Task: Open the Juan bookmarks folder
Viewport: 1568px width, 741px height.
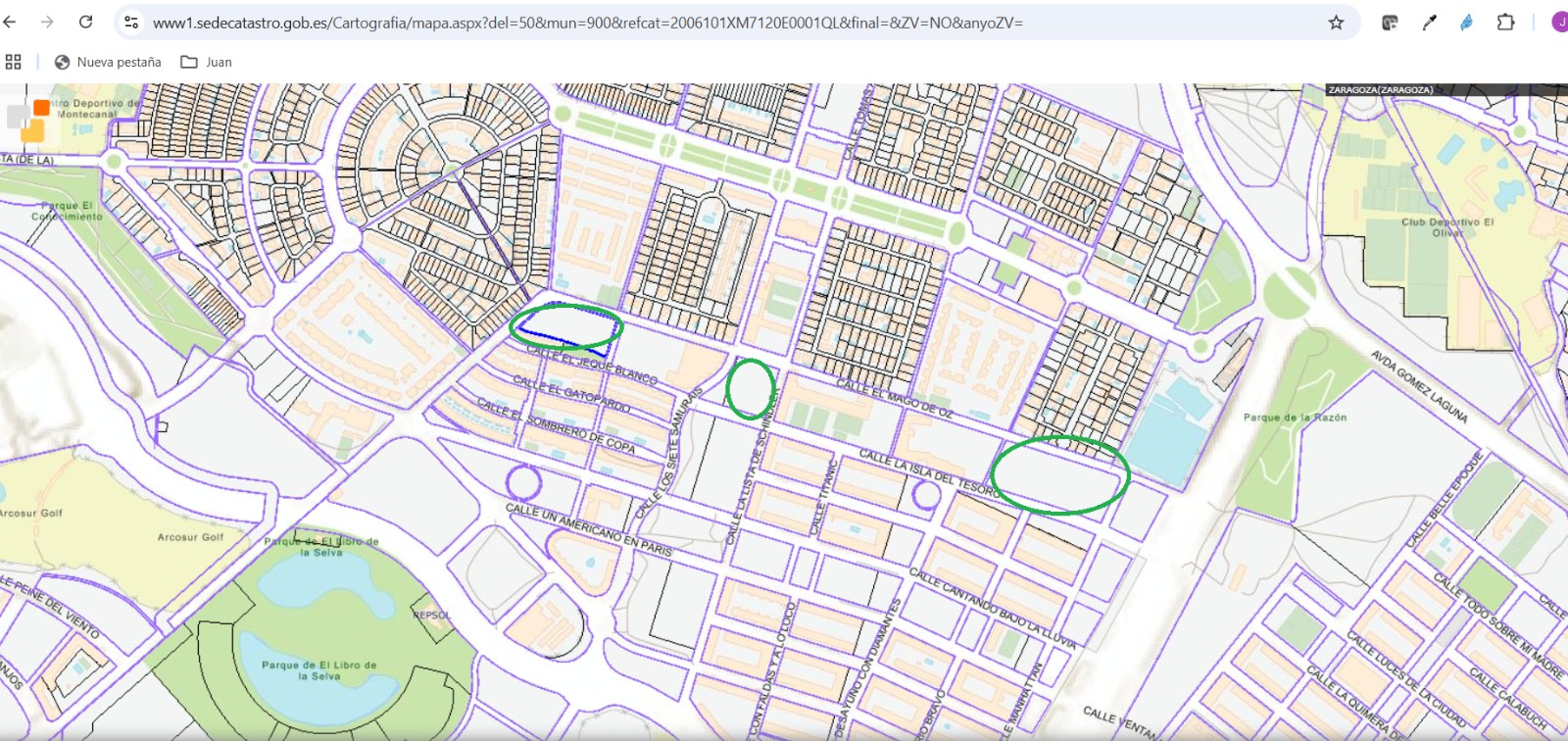Action: point(207,62)
